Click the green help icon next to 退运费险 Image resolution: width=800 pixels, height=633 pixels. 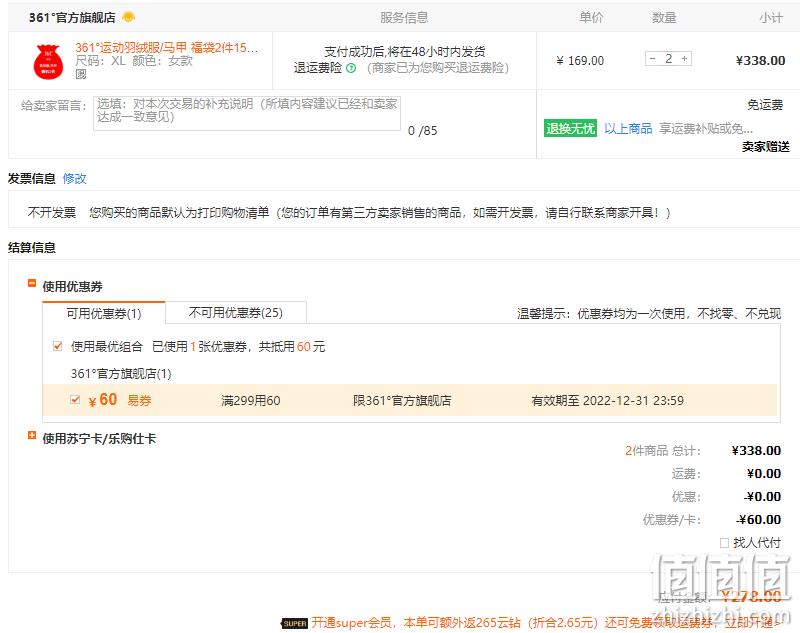click(351, 68)
